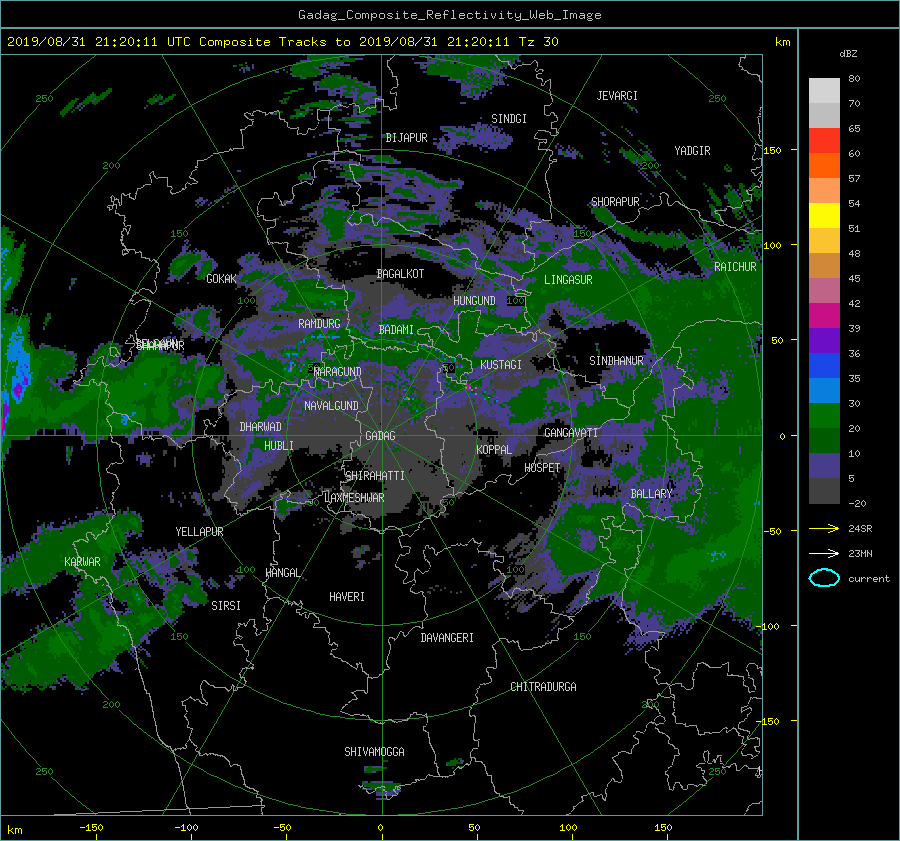Pick the bright yellow swatch between 54 and 51 dBZ
Screen dimensions: 900x841
[824, 216]
